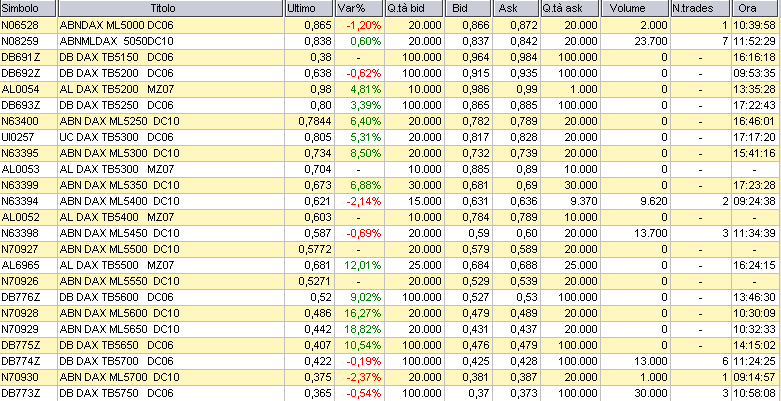Select symbol N06528
This screenshot has height=401, width=781.
pos(20,25)
